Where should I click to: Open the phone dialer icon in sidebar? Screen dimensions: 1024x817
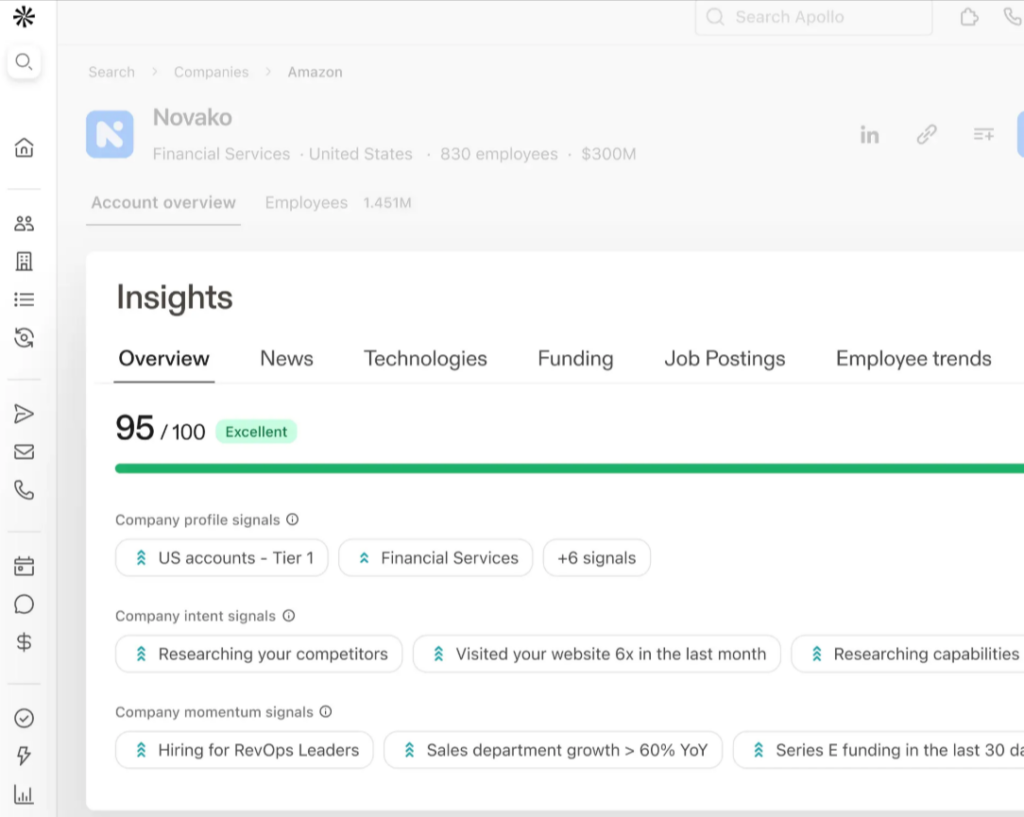24,490
